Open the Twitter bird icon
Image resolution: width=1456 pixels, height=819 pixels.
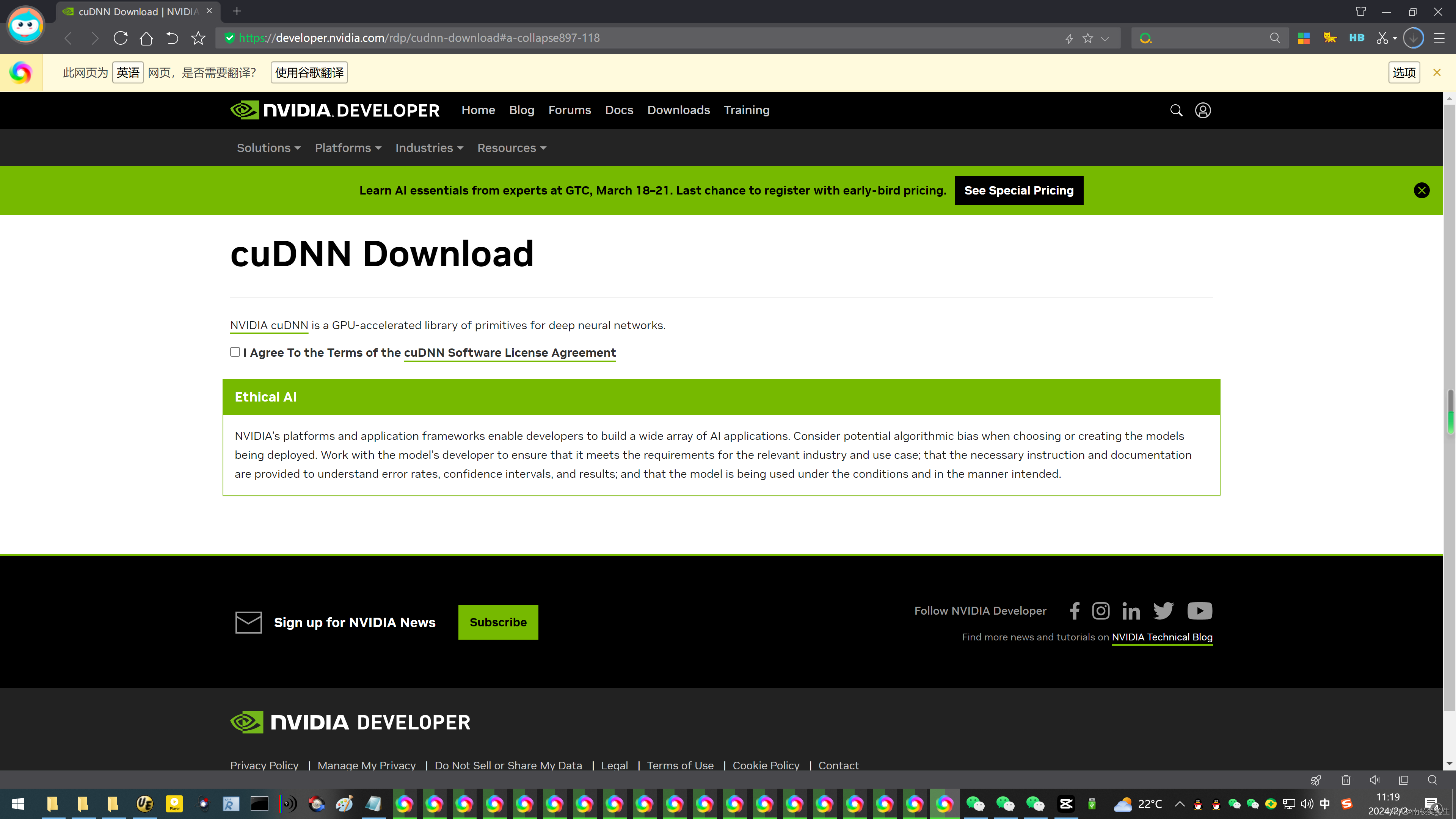coord(1163,610)
